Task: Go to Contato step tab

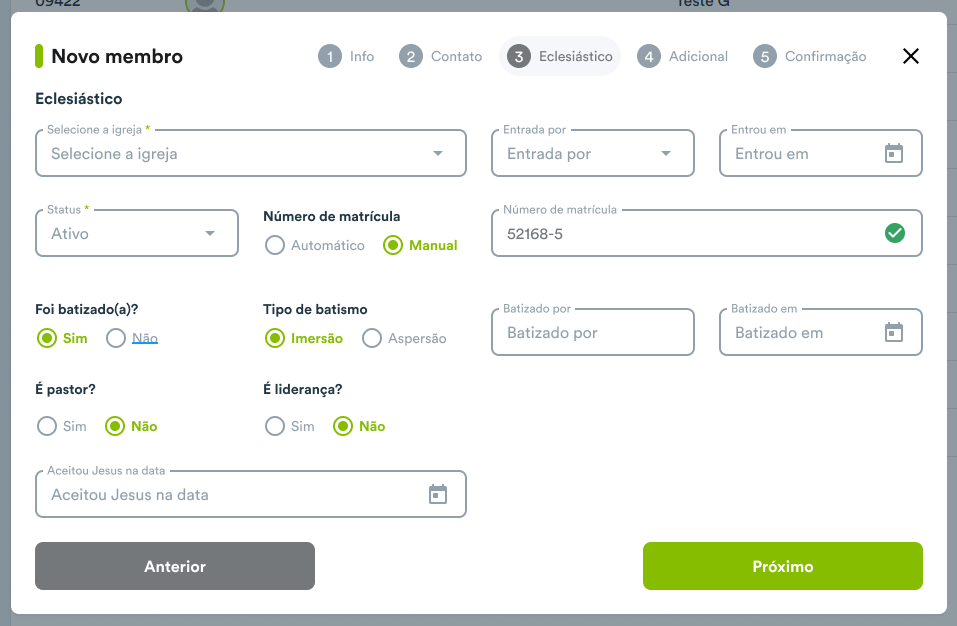Action: [441, 57]
